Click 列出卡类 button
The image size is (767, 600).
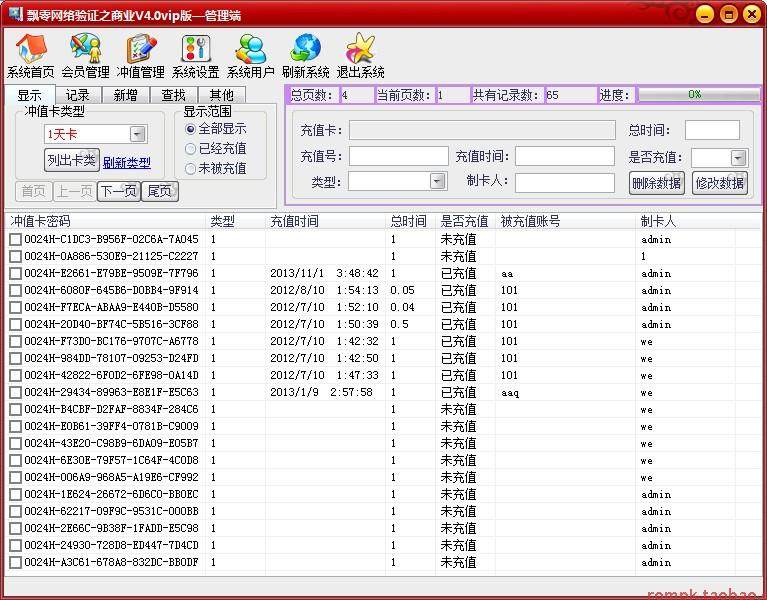tap(72, 160)
